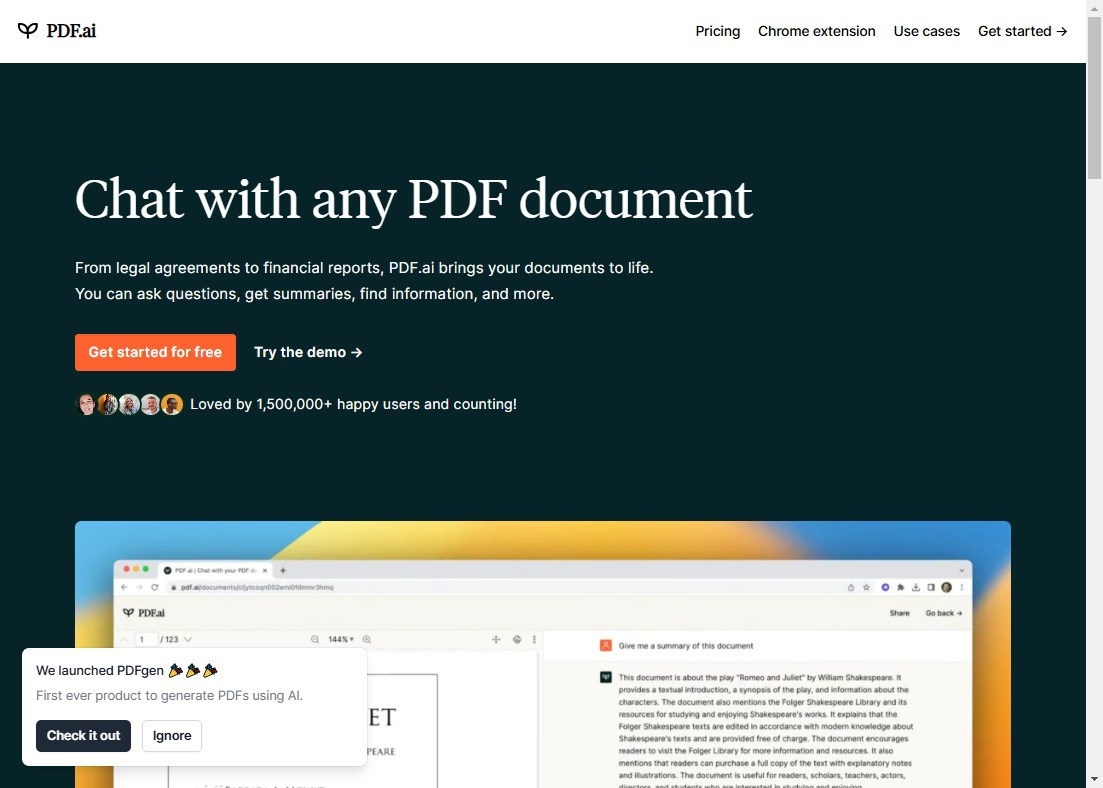
Task: Click the pan/move crosshair icon in the PDF toolbar
Action: pos(496,638)
